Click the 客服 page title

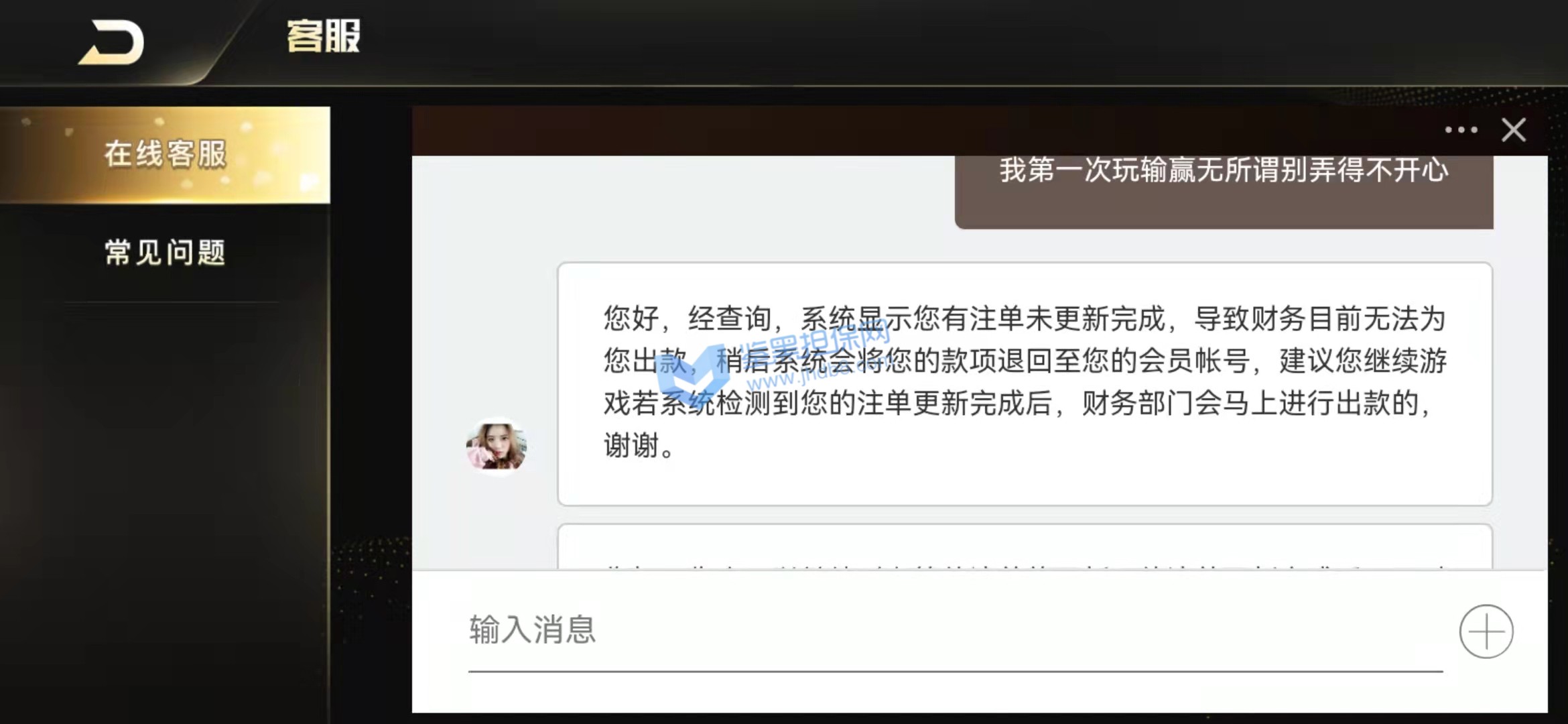click(x=324, y=36)
